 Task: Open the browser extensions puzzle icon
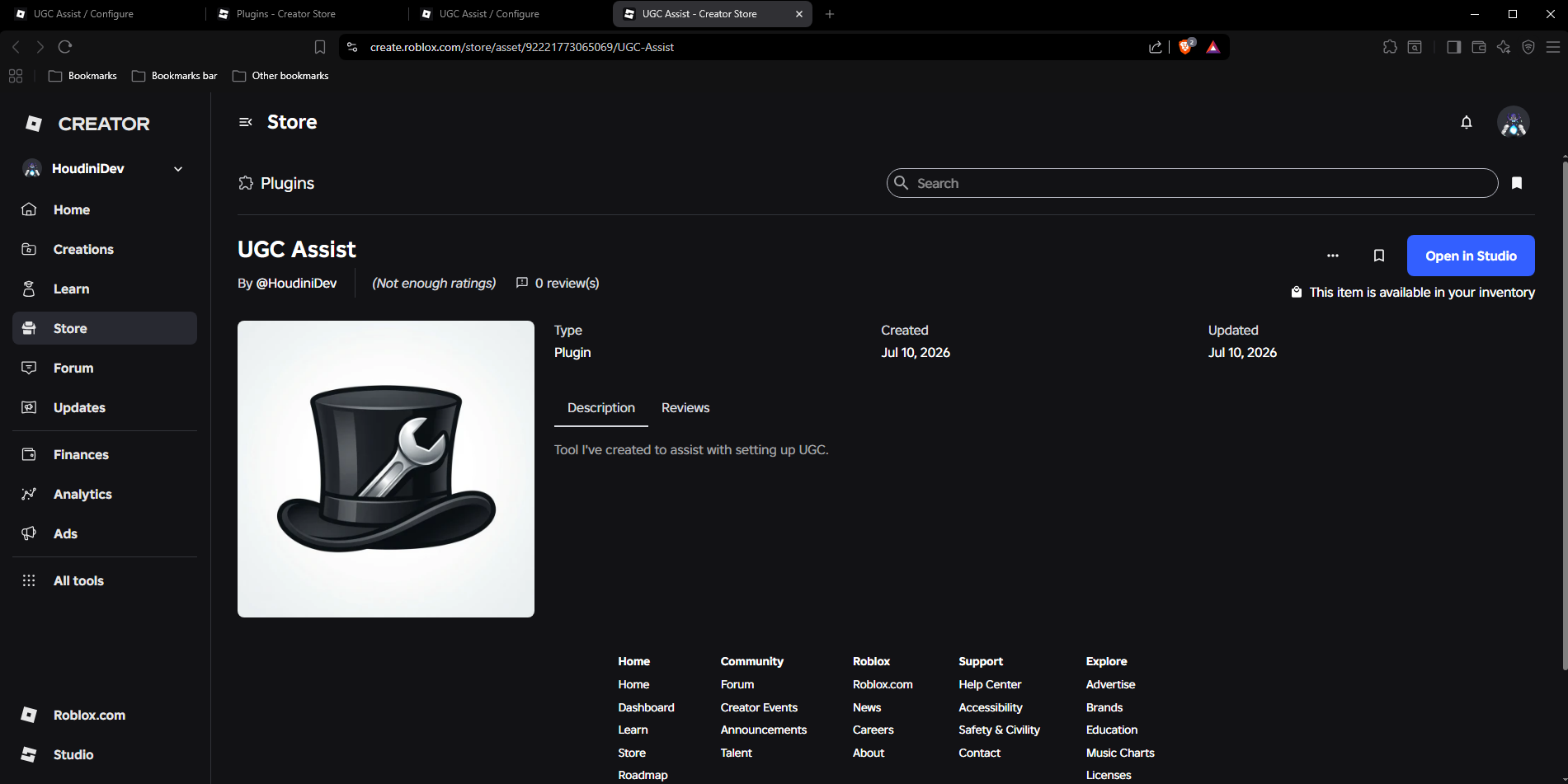[x=1390, y=47]
